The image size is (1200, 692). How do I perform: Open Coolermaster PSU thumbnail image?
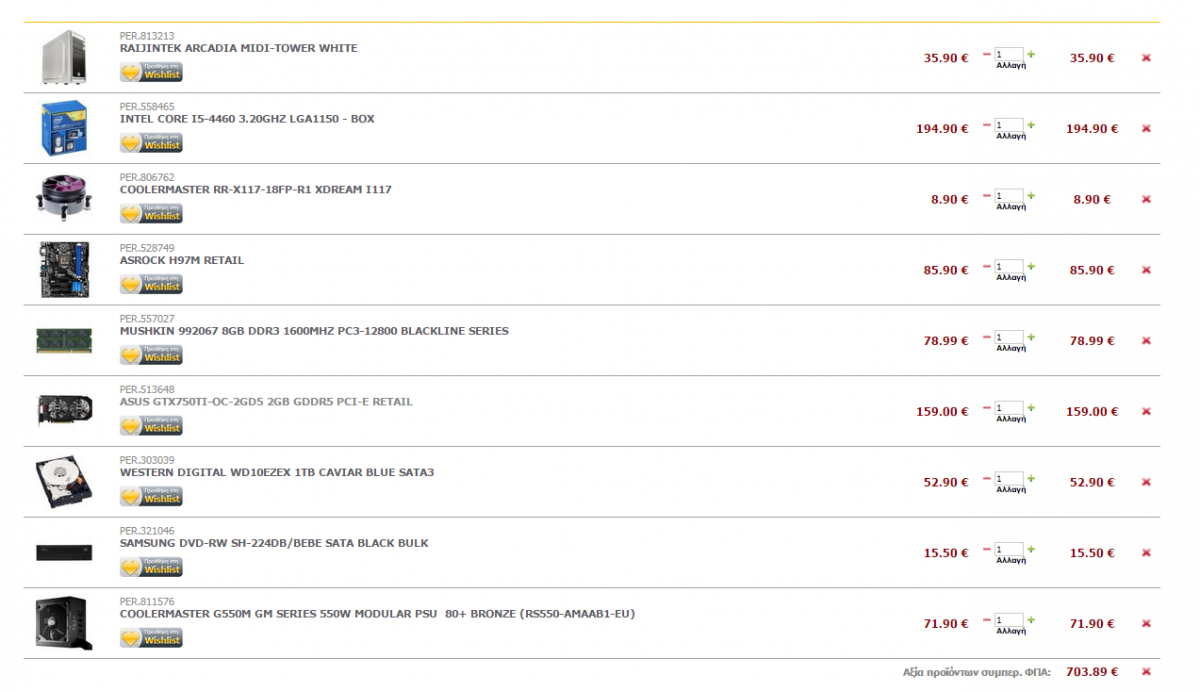pyautogui.click(x=64, y=624)
